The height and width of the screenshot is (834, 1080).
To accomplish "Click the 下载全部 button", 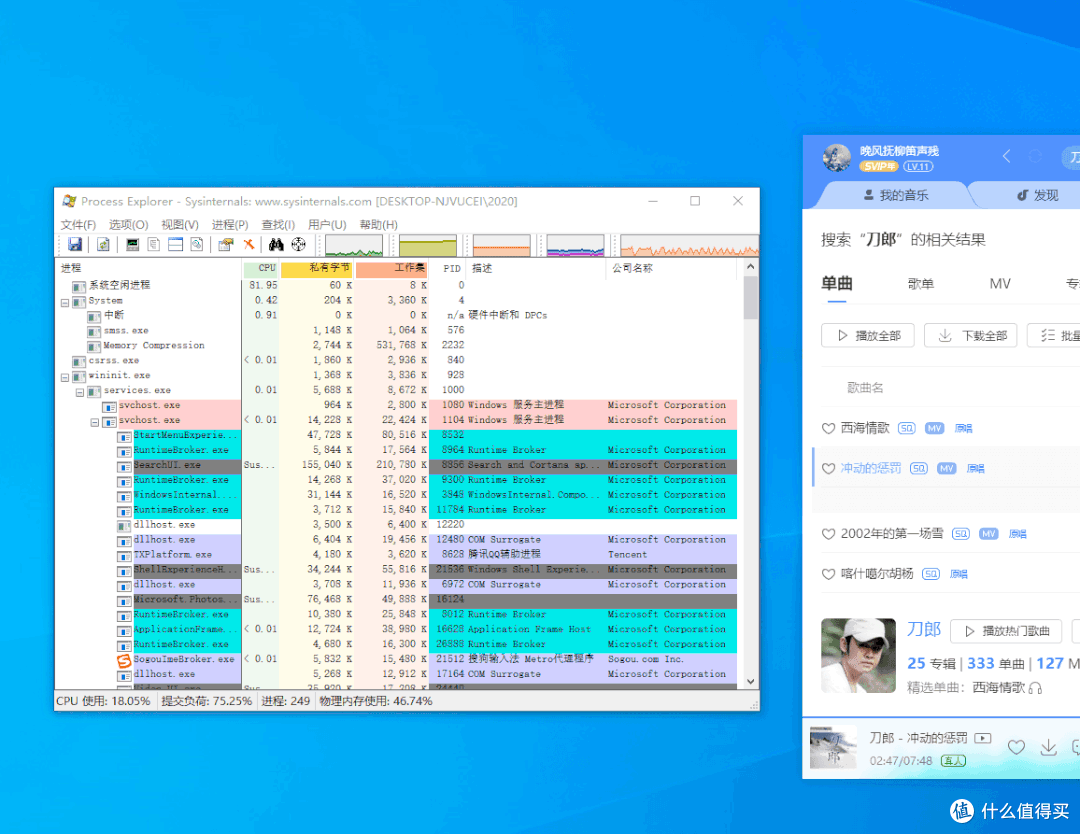I will pyautogui.click(x=970, y=335).
